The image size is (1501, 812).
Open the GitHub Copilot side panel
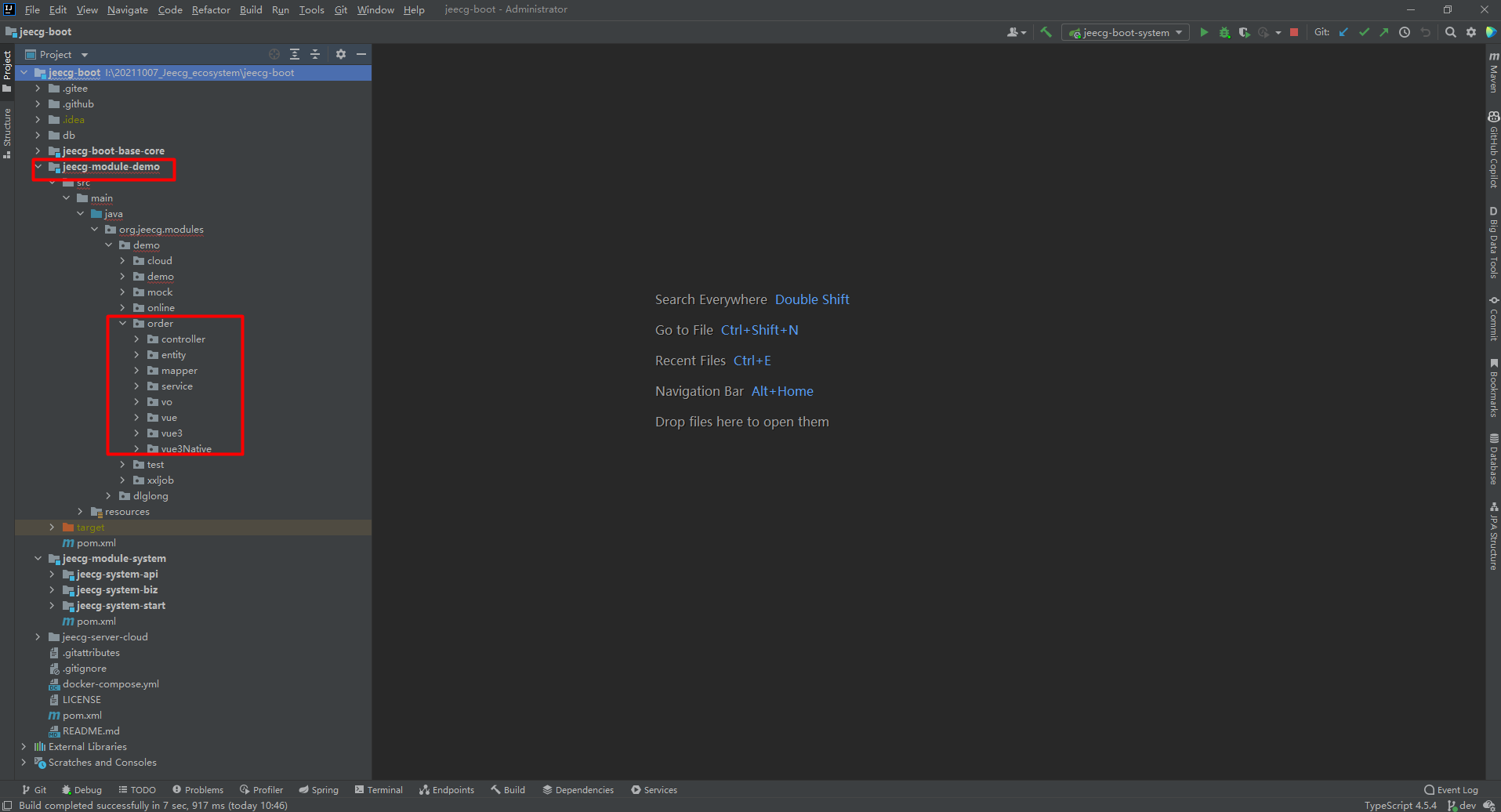point(1494,150)
